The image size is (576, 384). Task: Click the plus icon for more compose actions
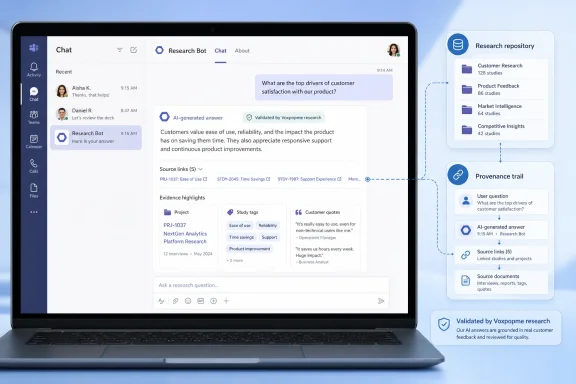[226, 301]
